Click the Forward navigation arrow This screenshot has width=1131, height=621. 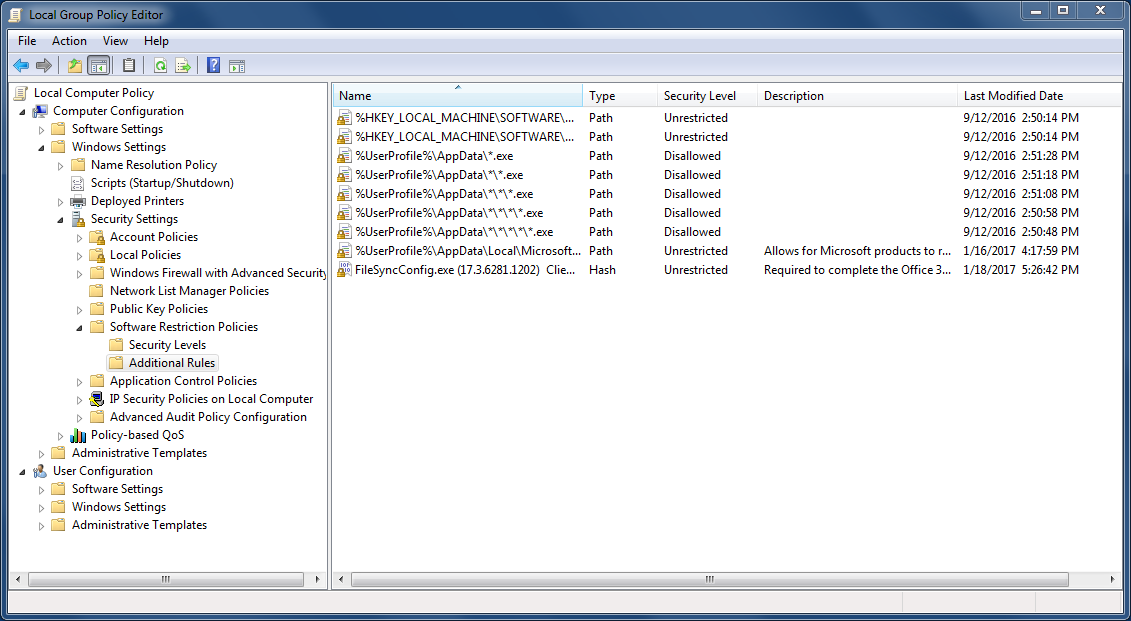click(44, 65)
